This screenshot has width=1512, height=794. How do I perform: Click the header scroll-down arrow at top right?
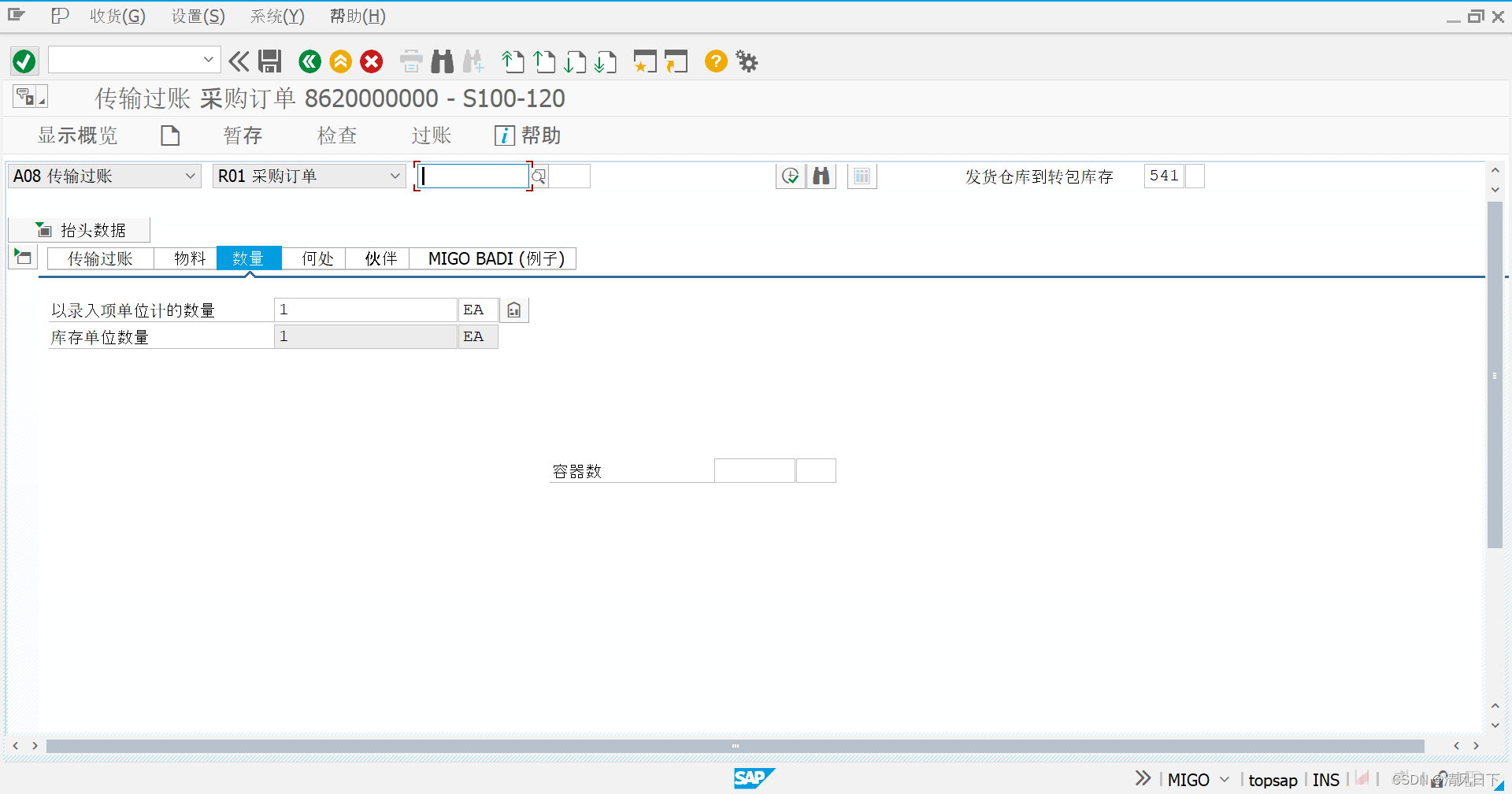1495,190
